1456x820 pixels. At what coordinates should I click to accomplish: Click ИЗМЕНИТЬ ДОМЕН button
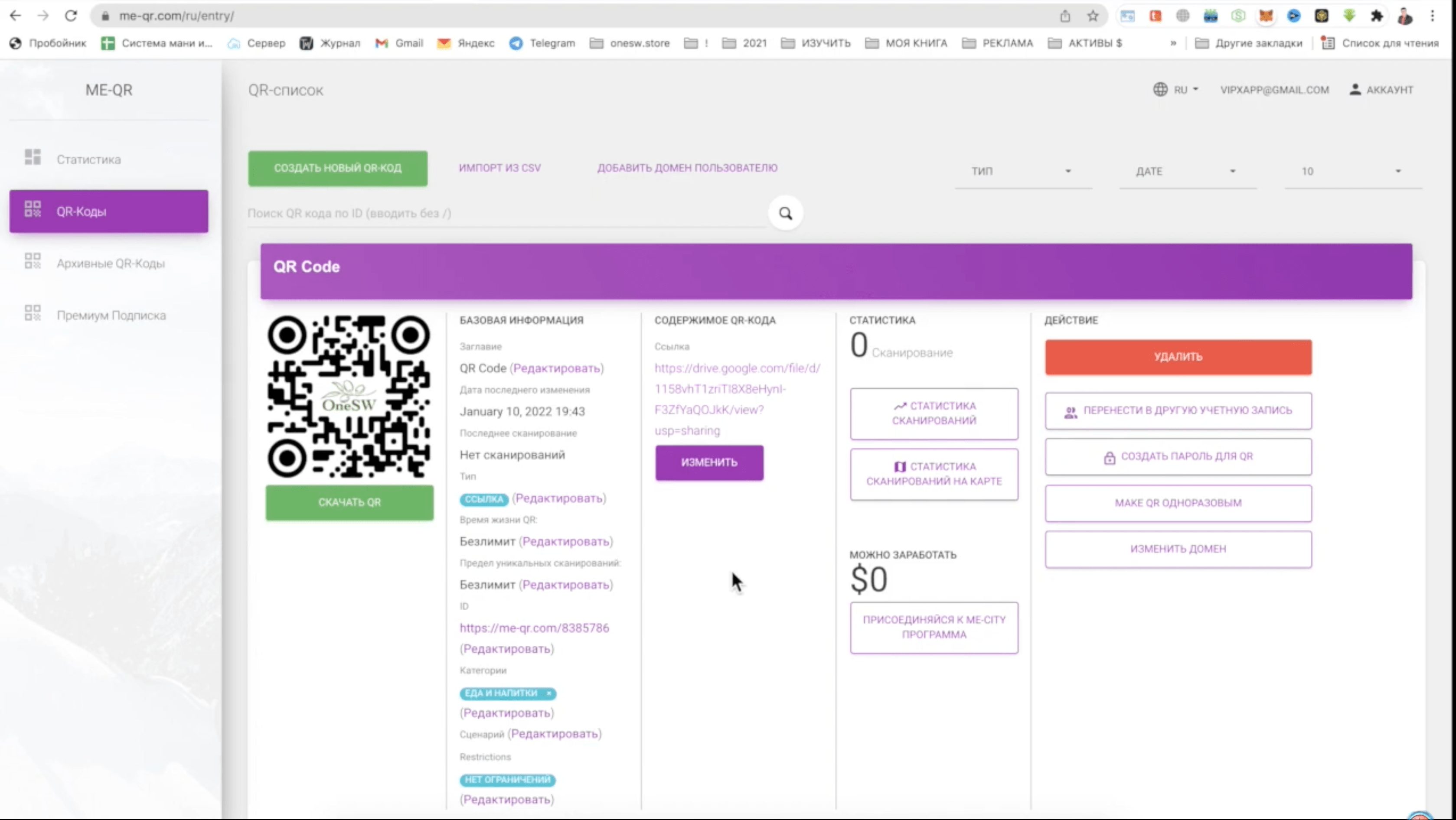click(1178, 549)
